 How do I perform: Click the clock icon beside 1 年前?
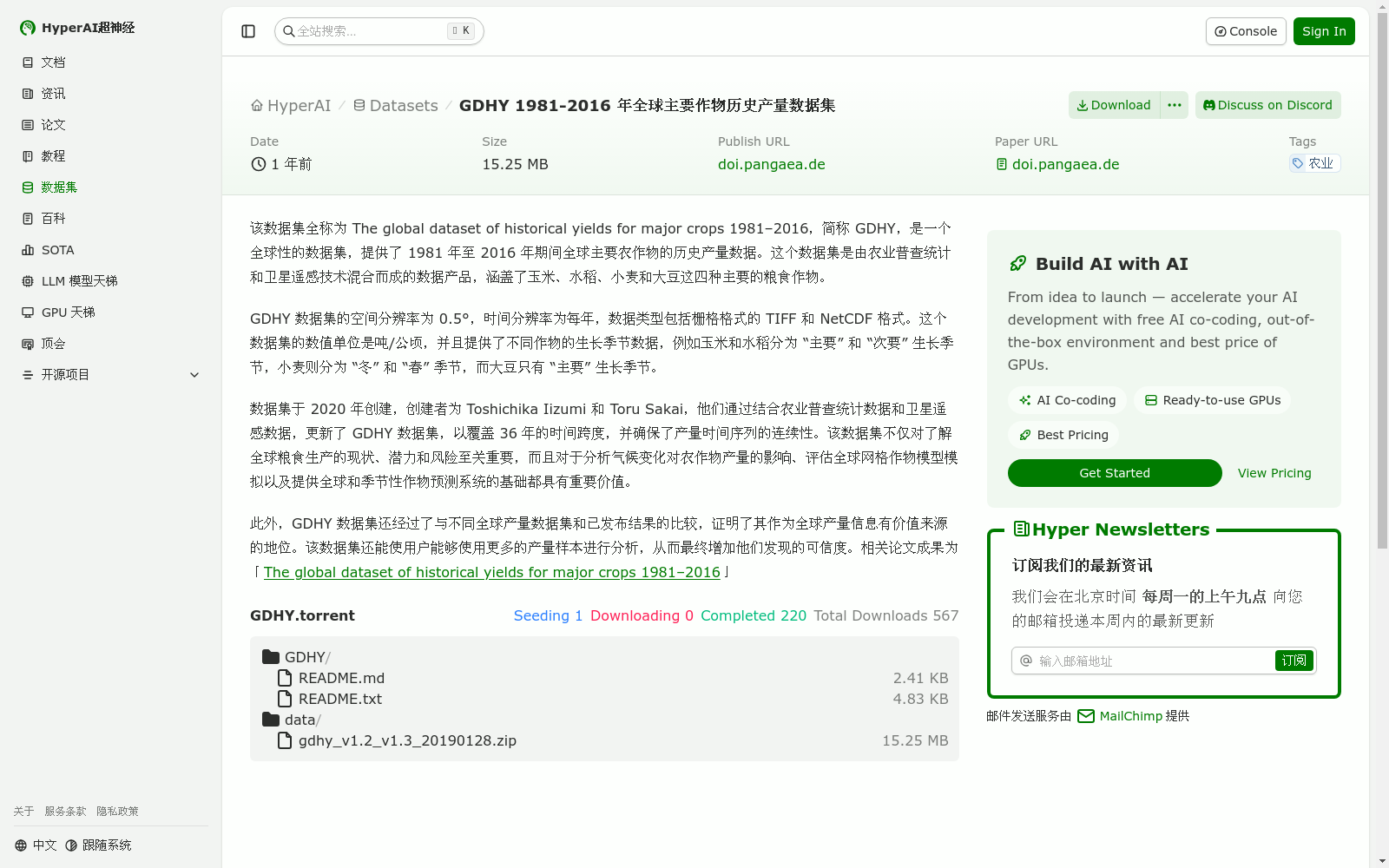tap(258, 164)
